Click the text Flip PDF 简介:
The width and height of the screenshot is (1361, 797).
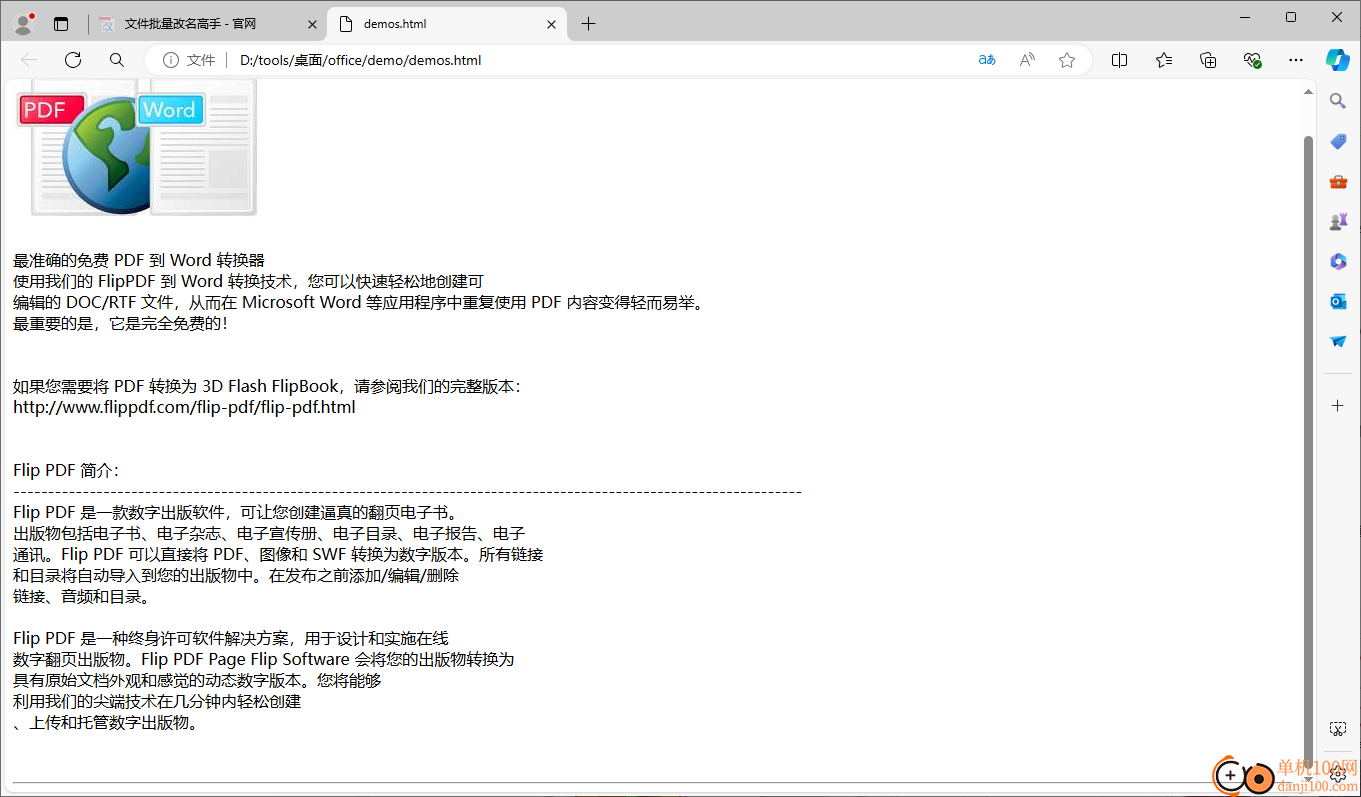(66, 470)
